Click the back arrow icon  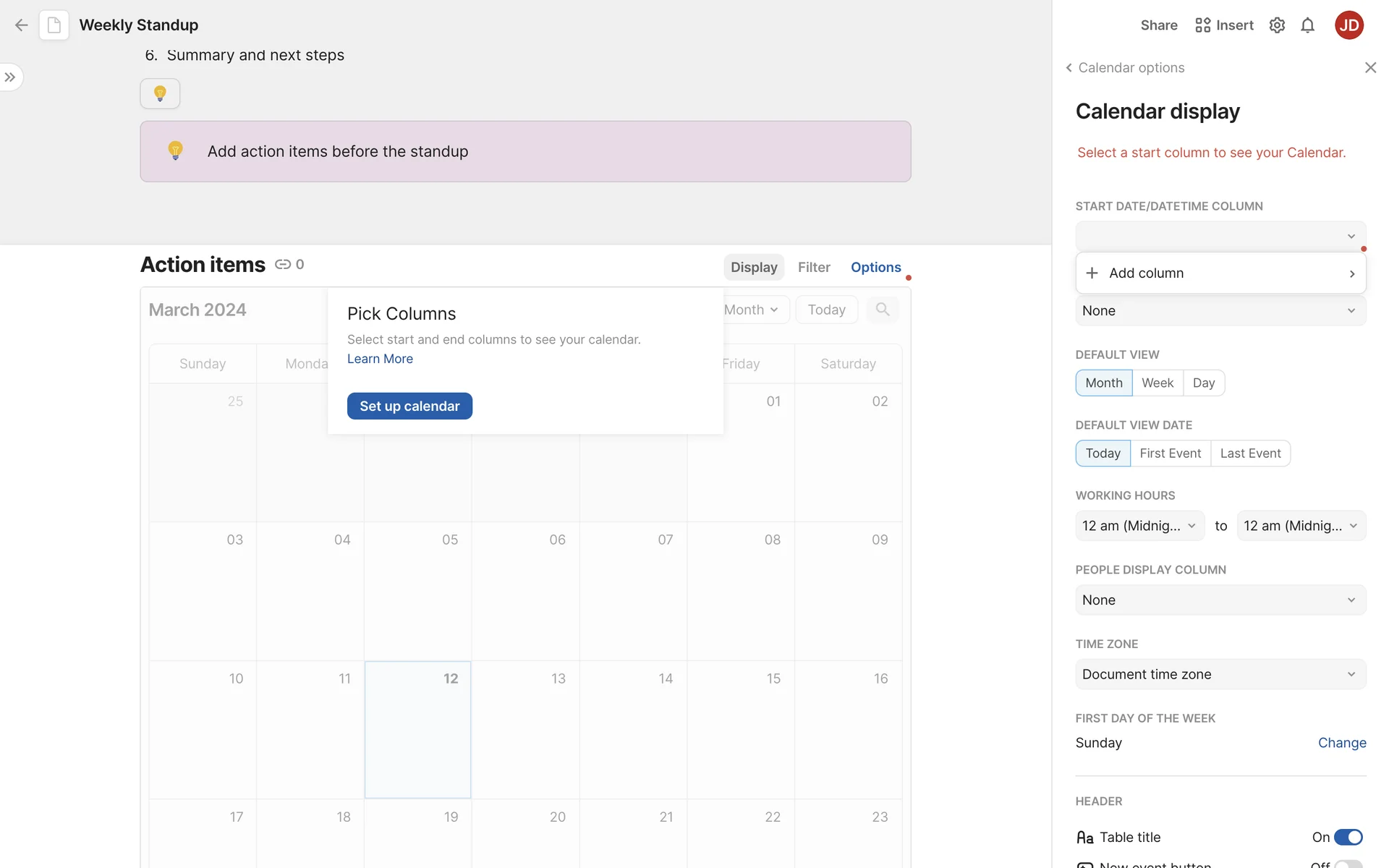(x=21, y=25)
